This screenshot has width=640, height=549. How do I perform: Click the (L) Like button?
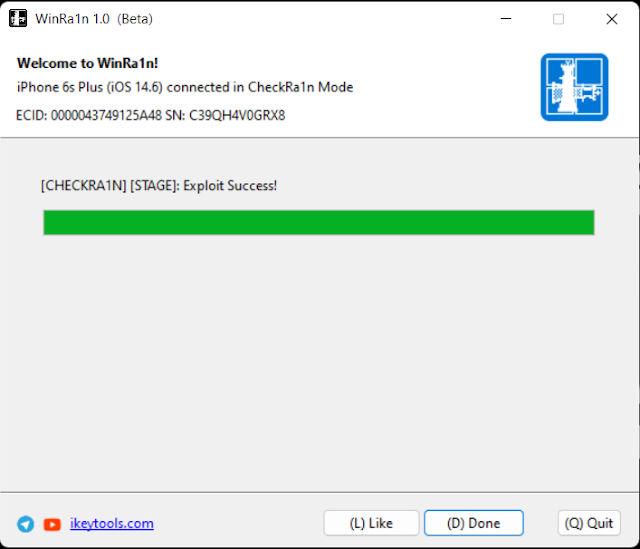tap(371, 523)
